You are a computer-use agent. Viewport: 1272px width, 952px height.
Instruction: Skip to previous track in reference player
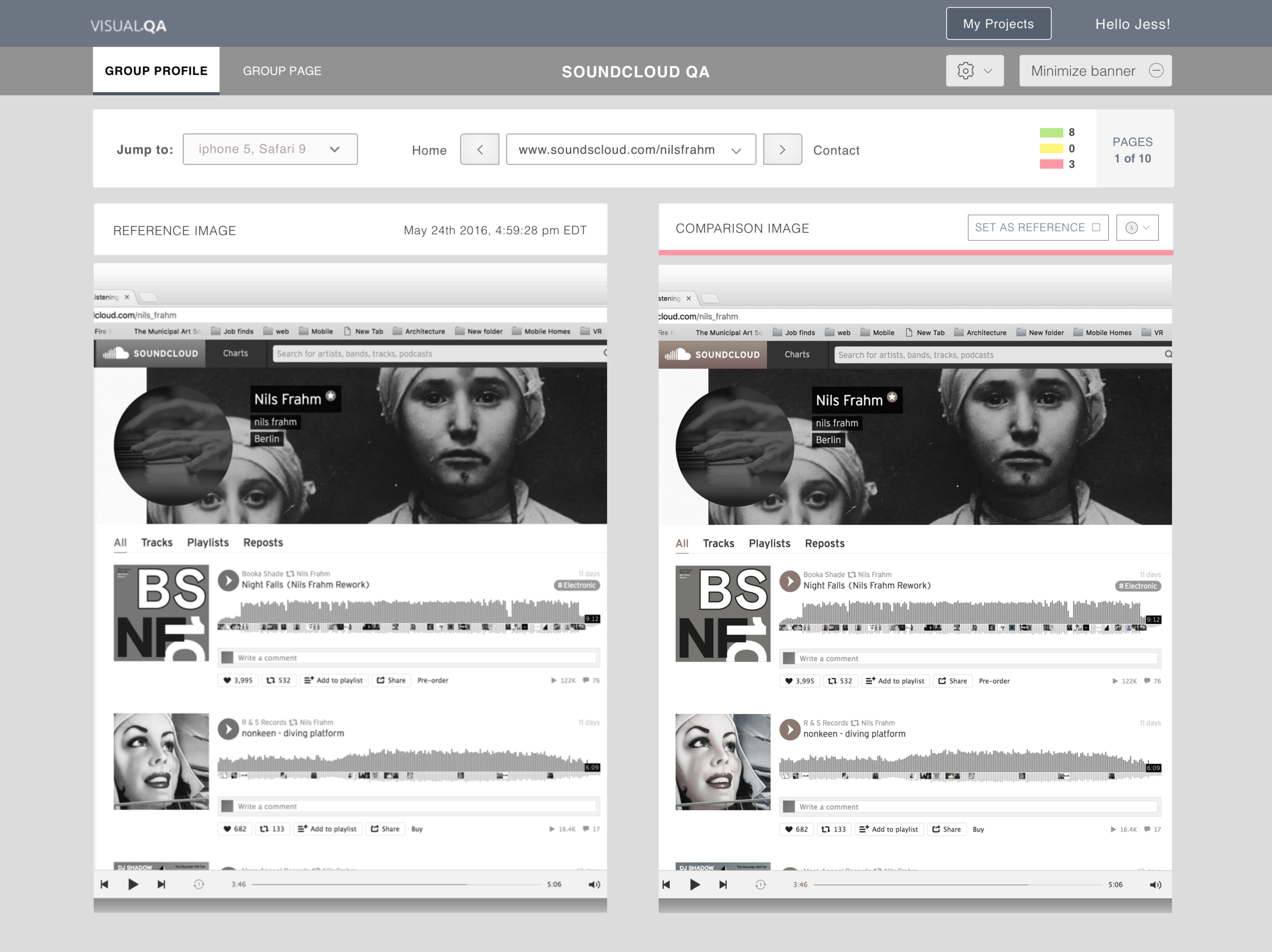point(104,884)
